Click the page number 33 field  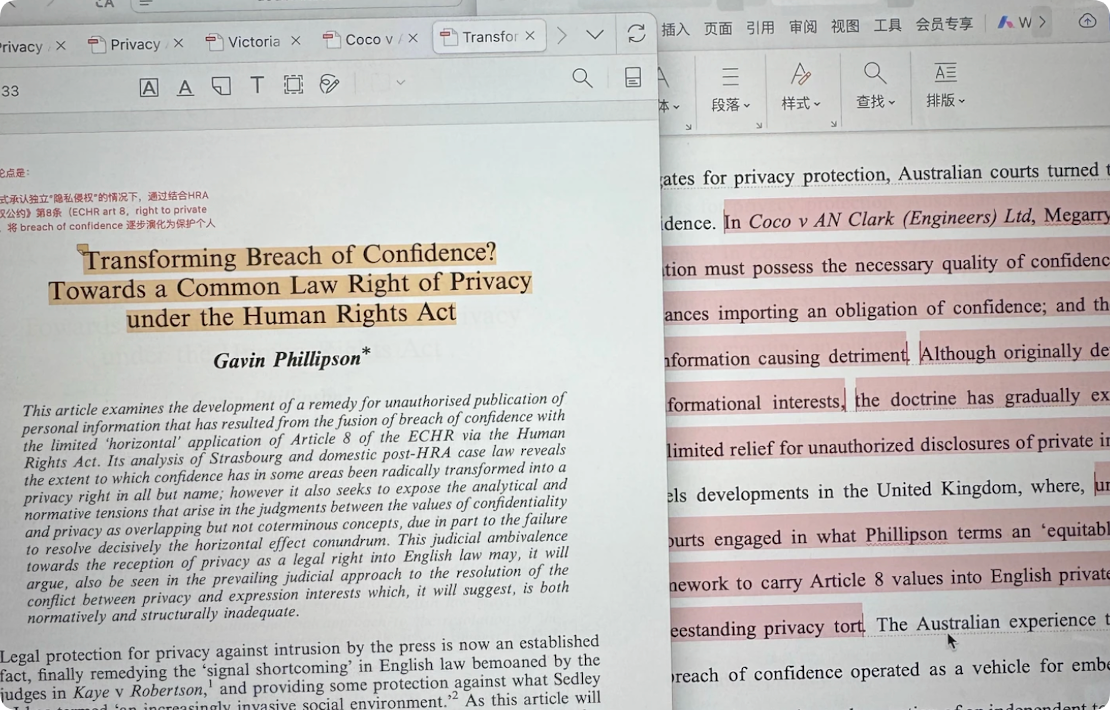click(x=11, y=91)
